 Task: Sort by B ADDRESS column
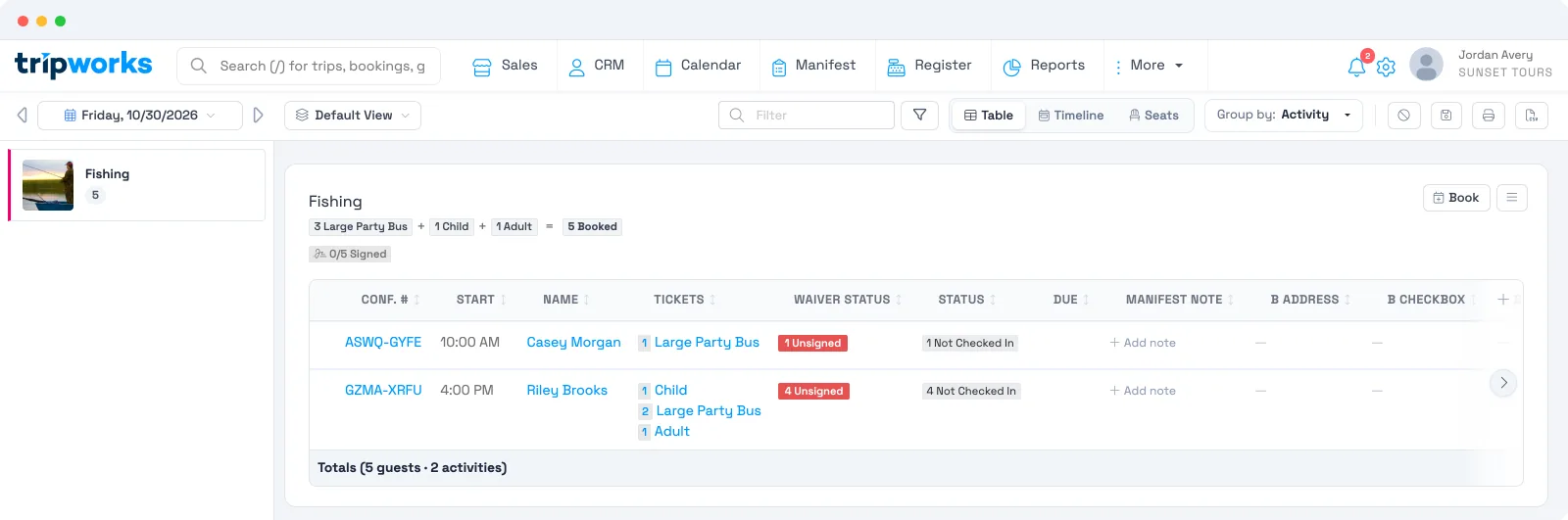point(1310,300)
